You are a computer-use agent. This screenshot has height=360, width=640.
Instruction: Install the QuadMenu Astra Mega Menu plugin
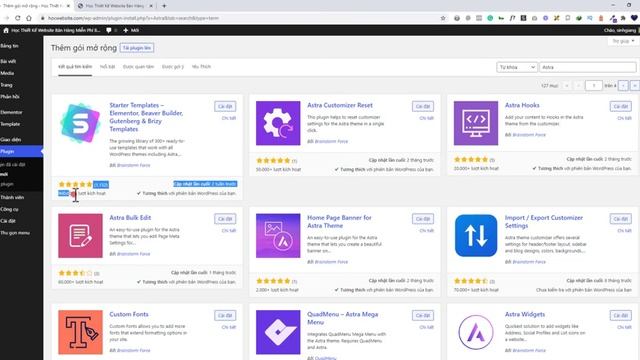(x=422, y=316)
